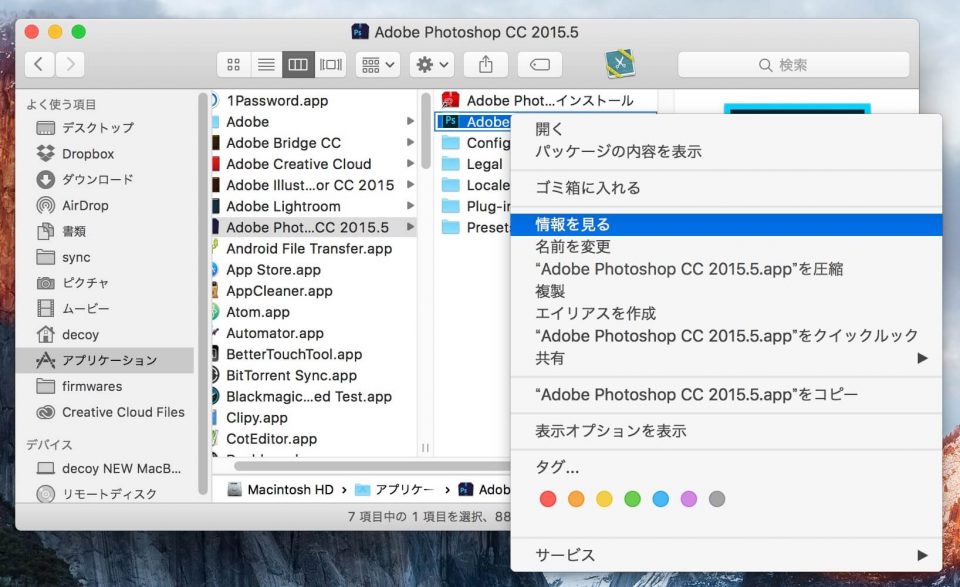Open the gear action menu
Screen dimensions: 960x587
[432, 64]
